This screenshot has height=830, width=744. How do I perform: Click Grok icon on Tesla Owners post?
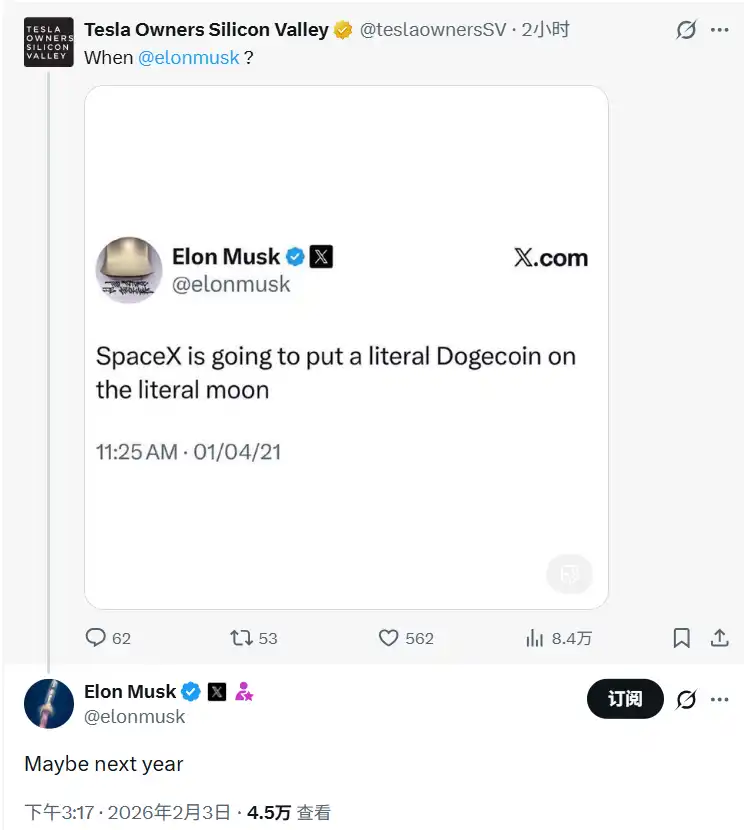coord(686,30)
